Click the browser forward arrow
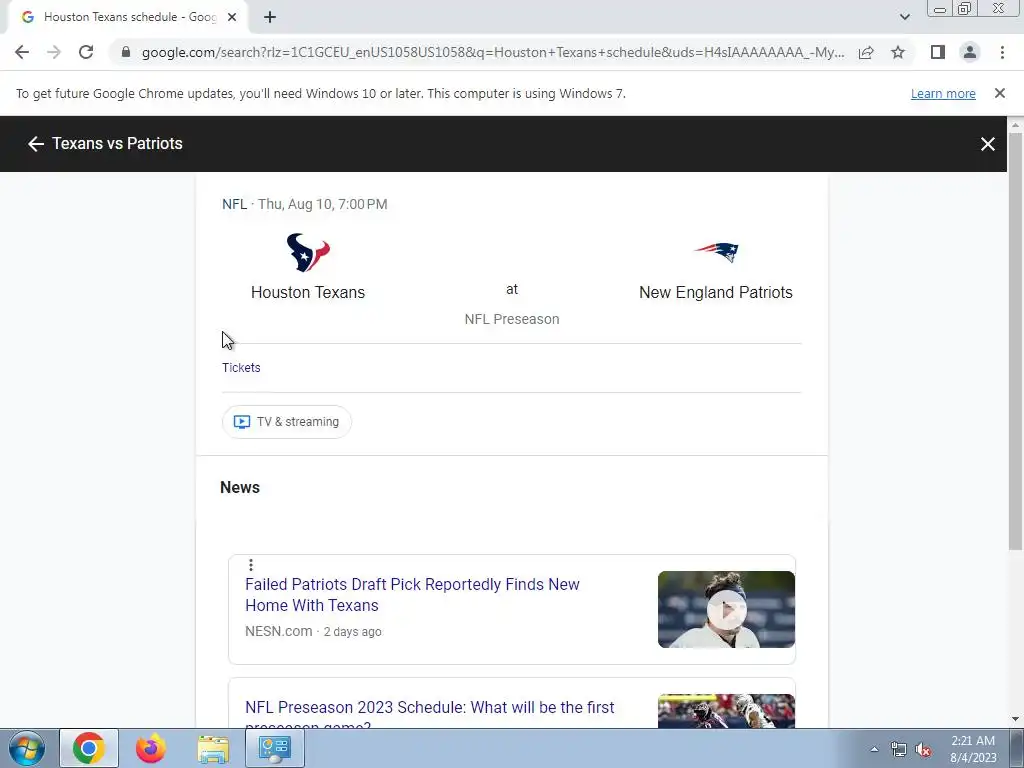 54,52
